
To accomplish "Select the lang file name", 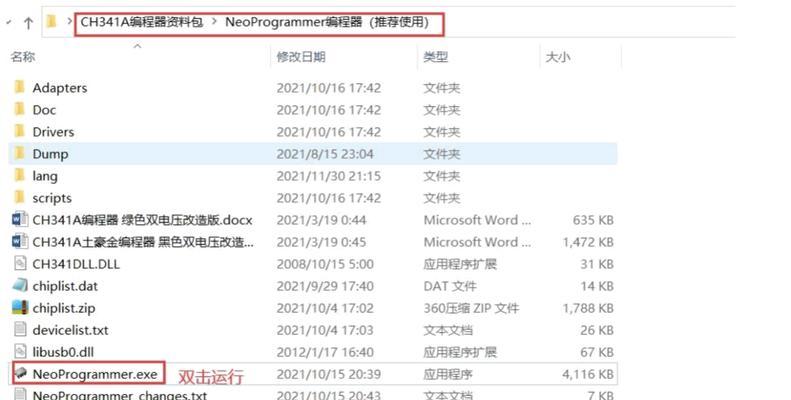I will pos(45,176).
